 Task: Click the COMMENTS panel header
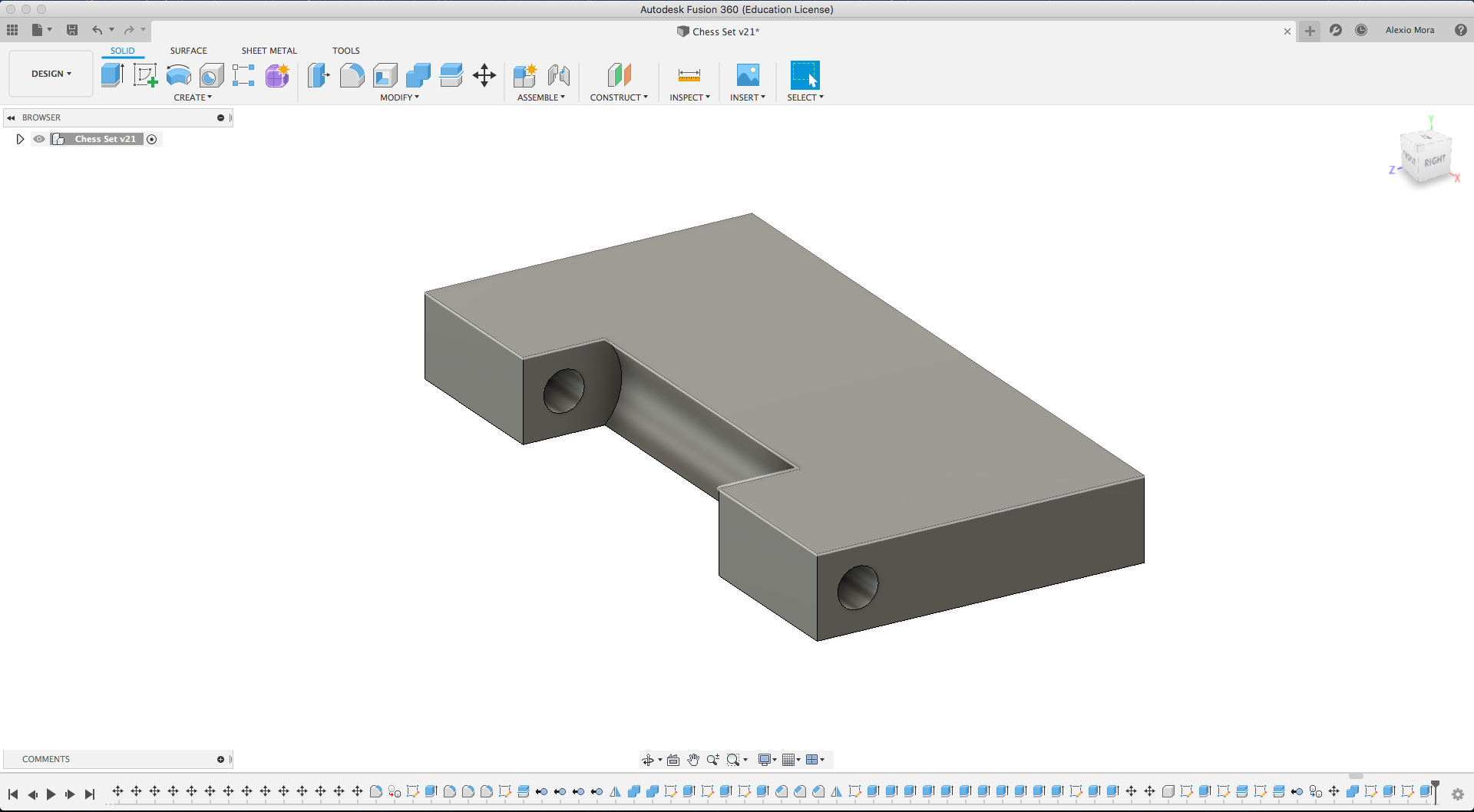click(117, 759)
